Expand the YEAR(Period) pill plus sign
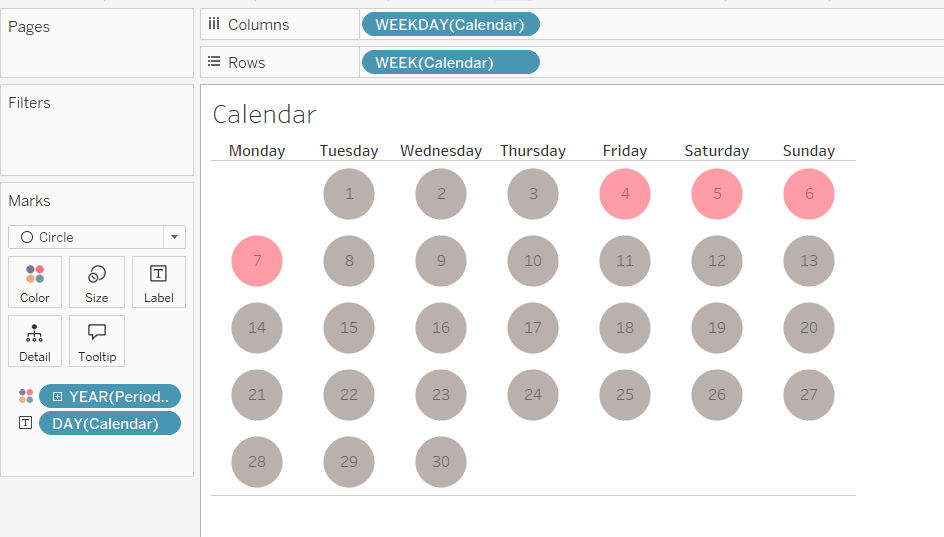The width and height of the screenshot is (944, 537). [x=57, y=396]
